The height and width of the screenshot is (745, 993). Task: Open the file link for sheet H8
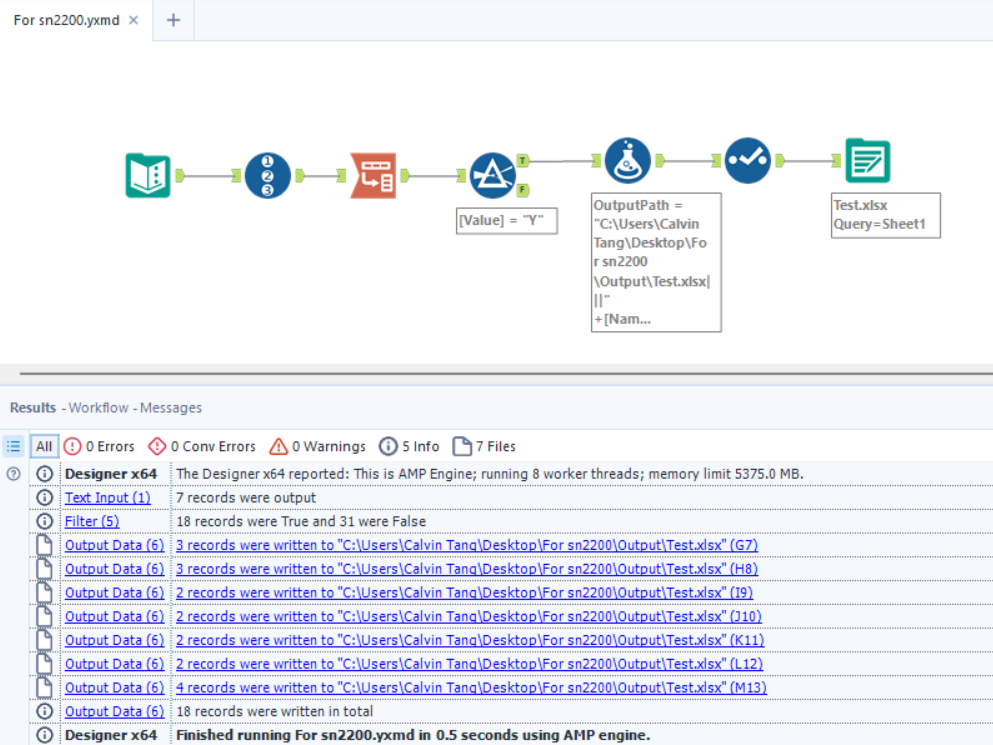click(467, 569)
